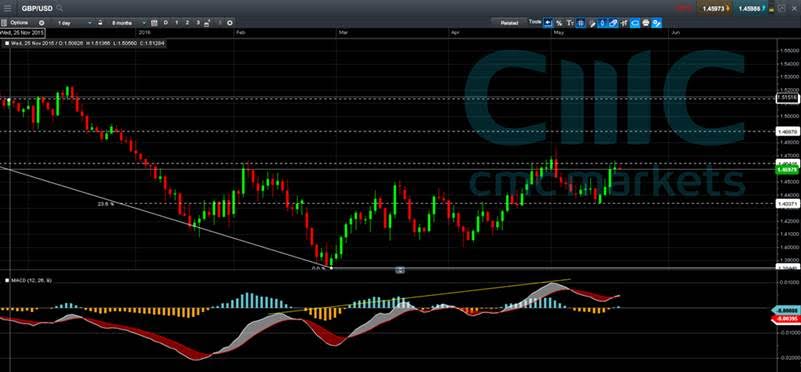Select chart preset 1
This screenshot has height=372, width=801.
(x=177, y=23)
